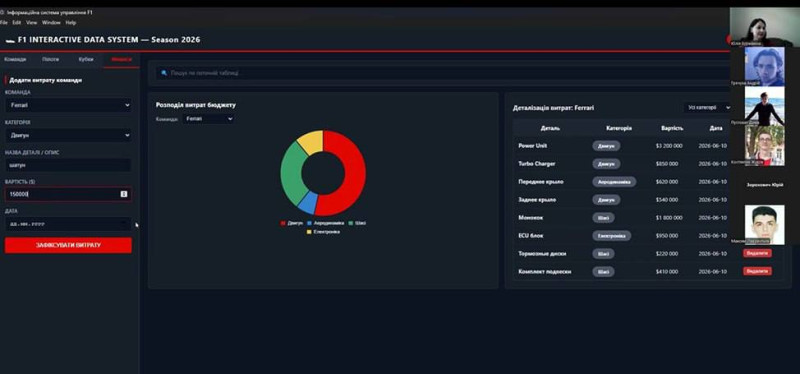800x374 pixels.
Task: Click the car logo beside F1 INTERACTIVE DATA SYSTEM
Action: point(10,40)
